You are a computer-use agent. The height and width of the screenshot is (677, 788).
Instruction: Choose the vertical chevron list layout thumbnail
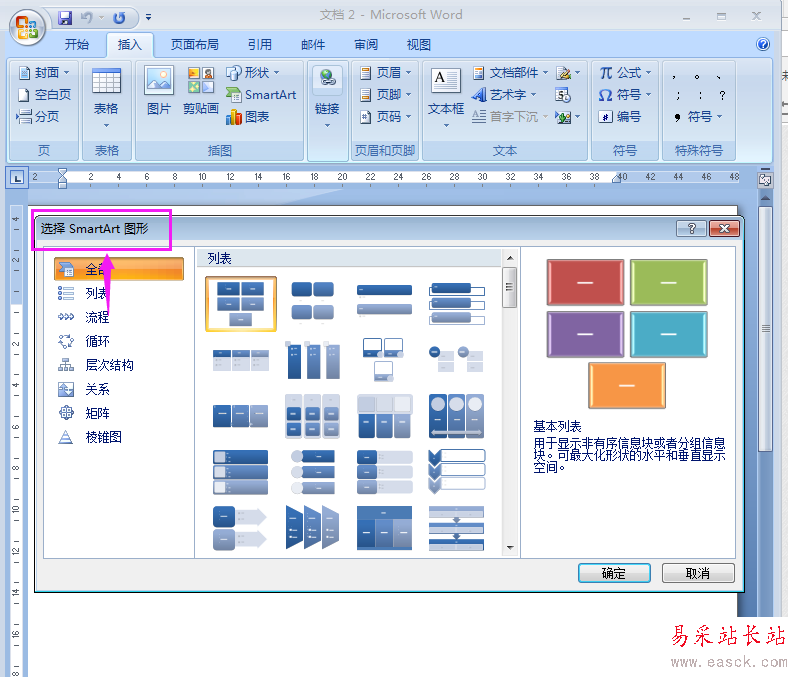tap(456, 472)
